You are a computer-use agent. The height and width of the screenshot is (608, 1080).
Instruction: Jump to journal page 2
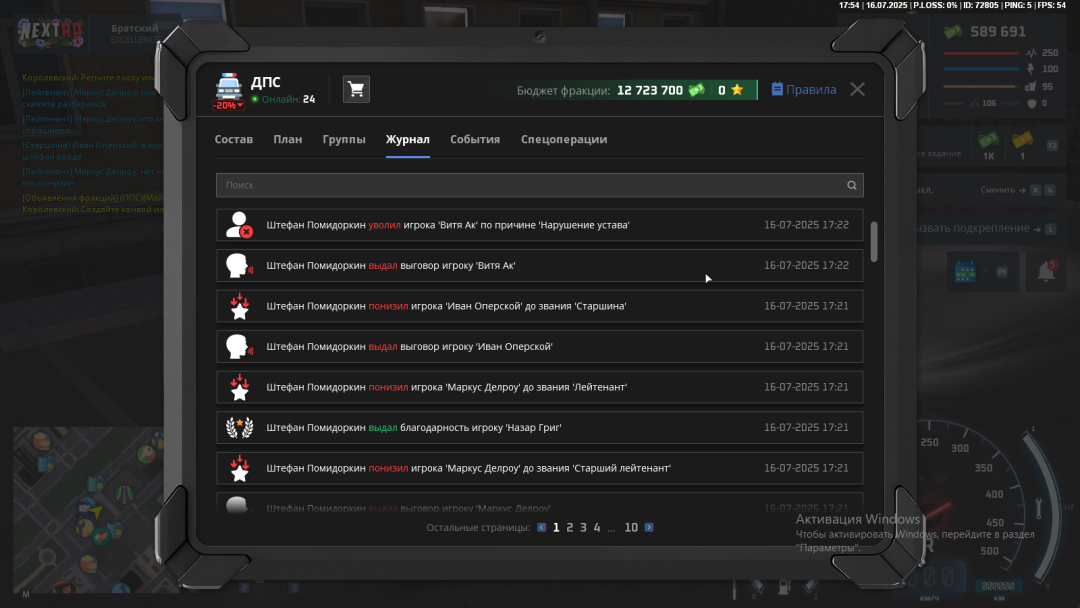pos(570,527)
